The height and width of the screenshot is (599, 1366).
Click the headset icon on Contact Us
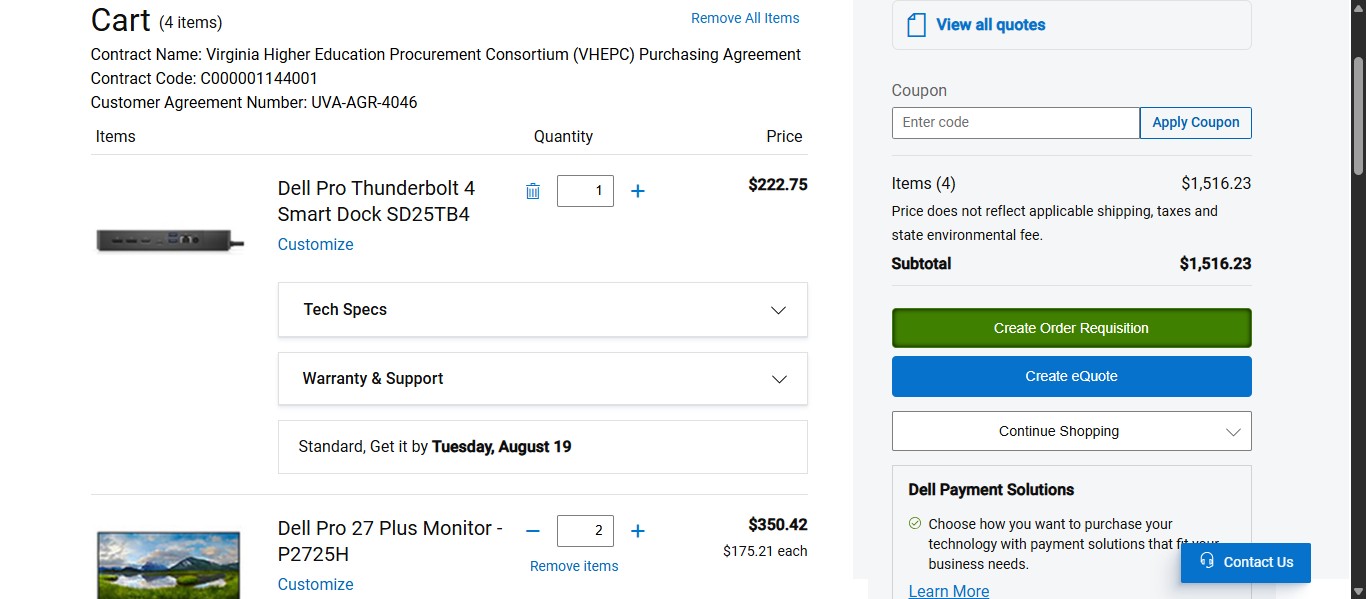coord(1207,562)
